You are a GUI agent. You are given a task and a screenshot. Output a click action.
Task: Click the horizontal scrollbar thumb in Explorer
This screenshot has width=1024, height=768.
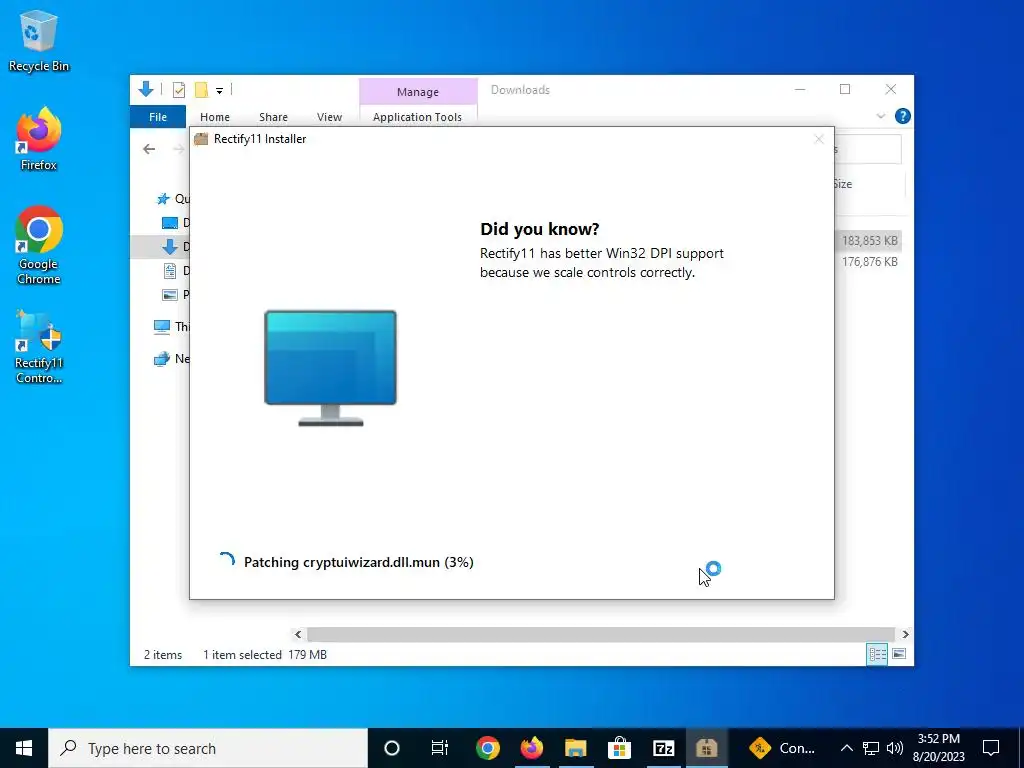600,634
